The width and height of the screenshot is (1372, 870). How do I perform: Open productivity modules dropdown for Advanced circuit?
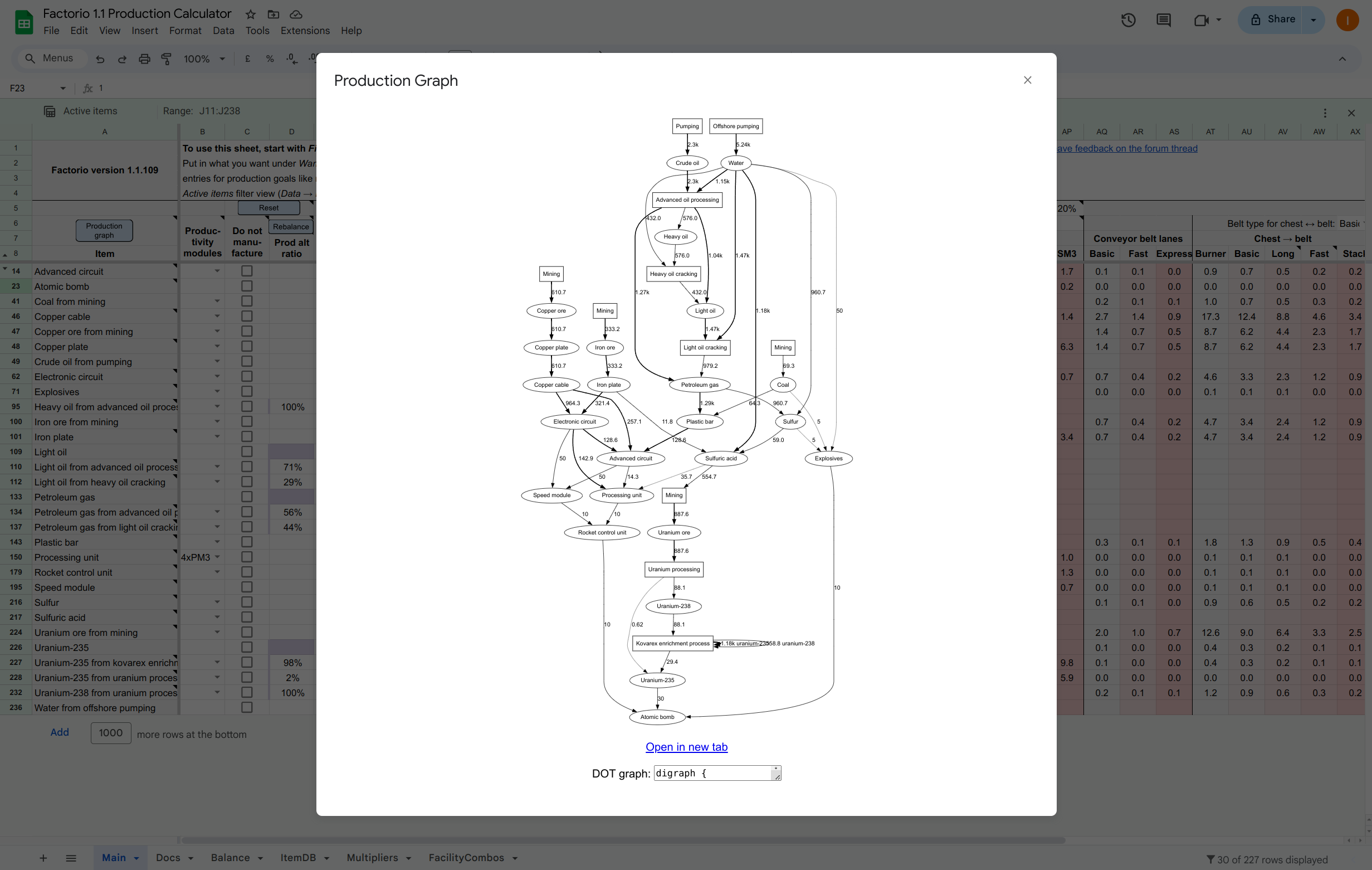click(x=217, y=271)
